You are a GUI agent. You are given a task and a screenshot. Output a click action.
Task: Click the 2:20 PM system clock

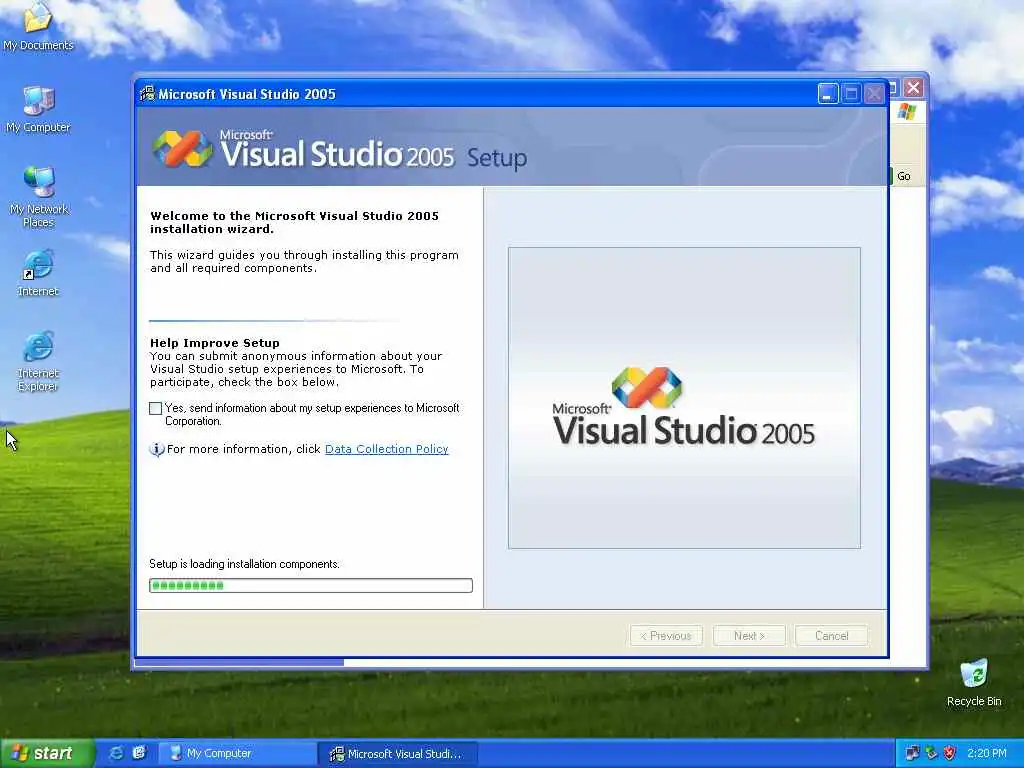(987, 753)
